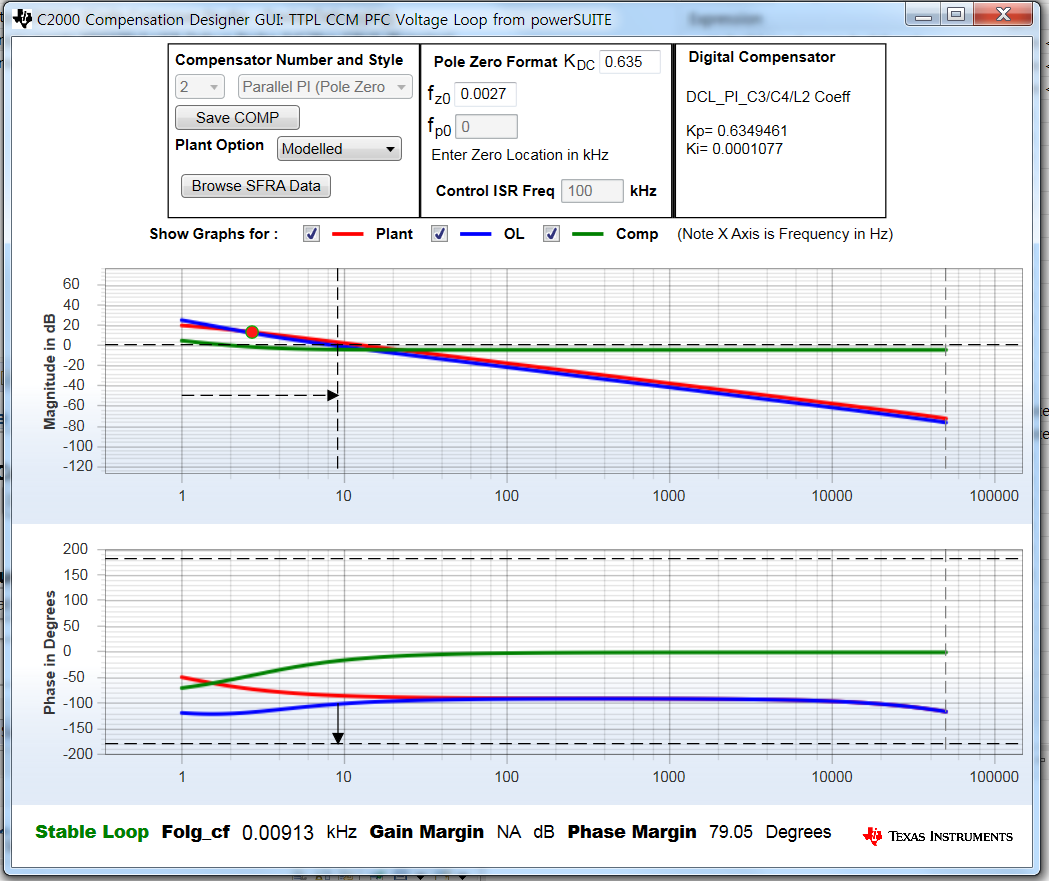The height and width of the screenshot is (881, 1049).
Task: Click the Save COMP button
Action: point(237,118)
